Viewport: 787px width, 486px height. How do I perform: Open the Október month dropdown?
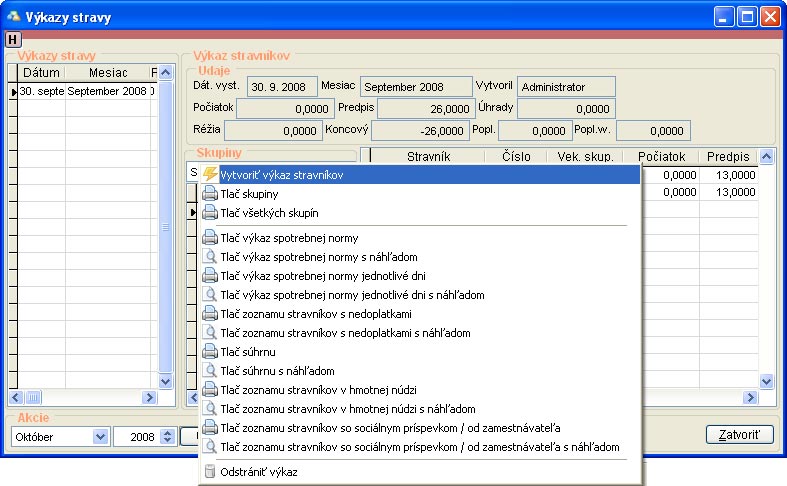(x=99, y=436)
